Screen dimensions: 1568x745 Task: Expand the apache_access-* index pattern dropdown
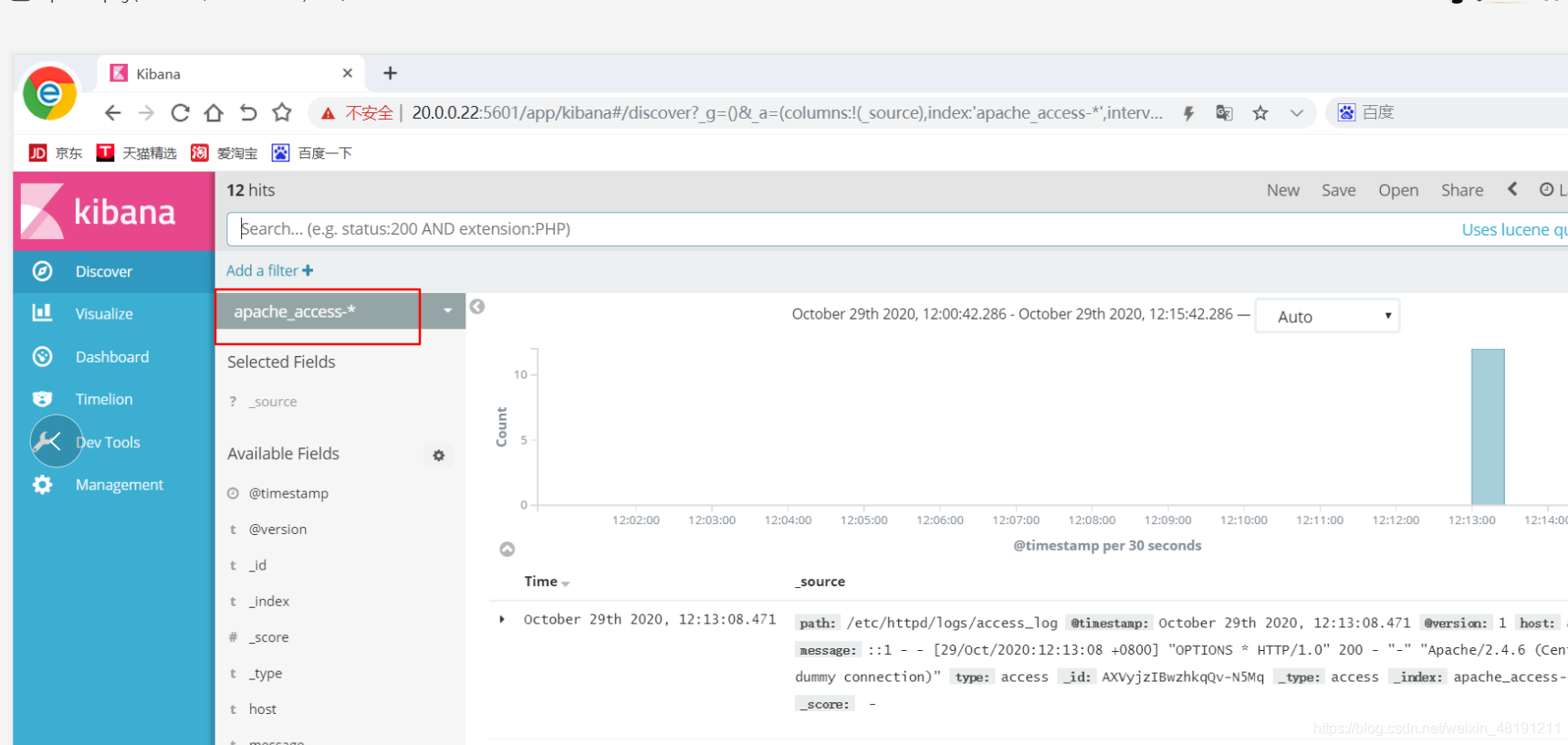coord(447,311)
